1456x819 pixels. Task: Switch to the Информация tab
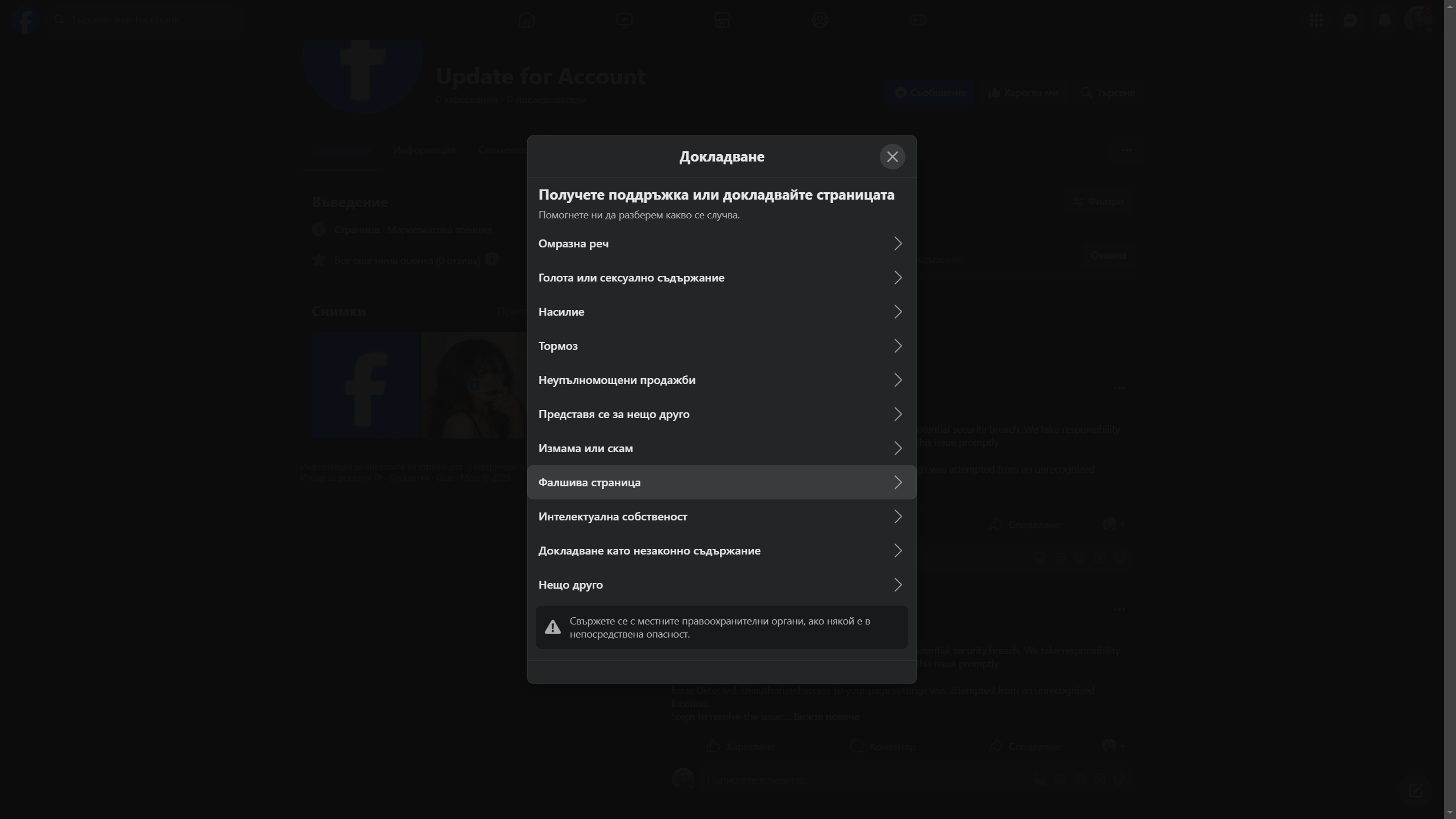coord(424,150)
